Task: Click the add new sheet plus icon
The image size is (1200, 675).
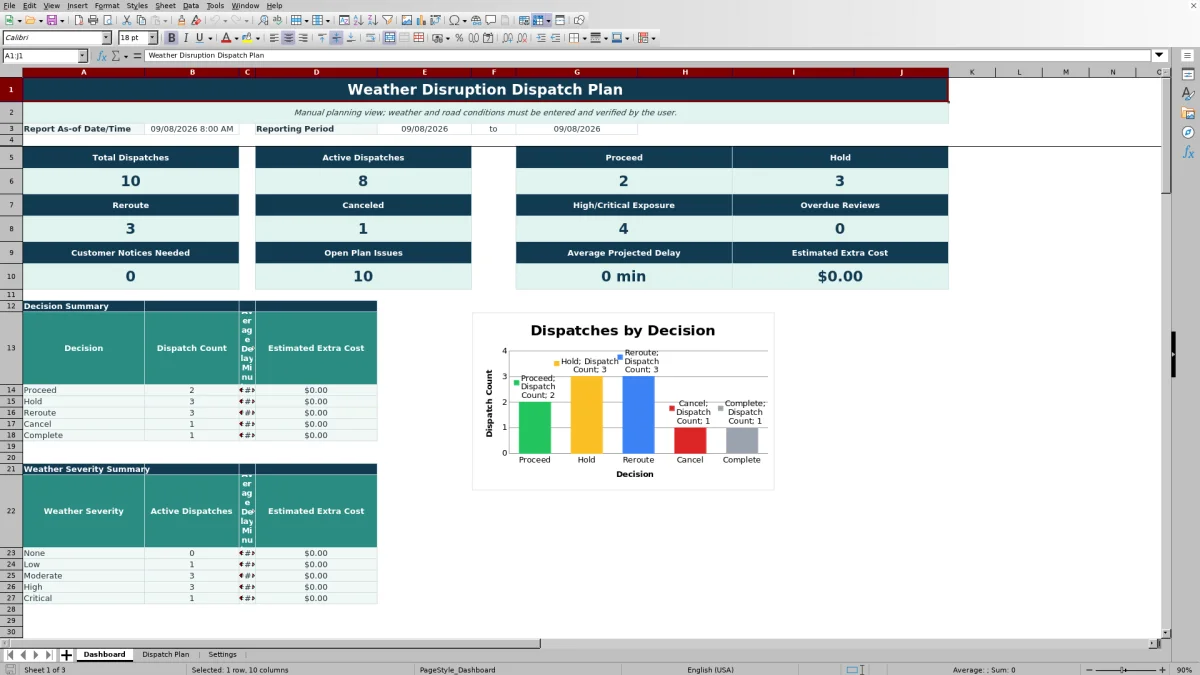Action: (67, 655)
